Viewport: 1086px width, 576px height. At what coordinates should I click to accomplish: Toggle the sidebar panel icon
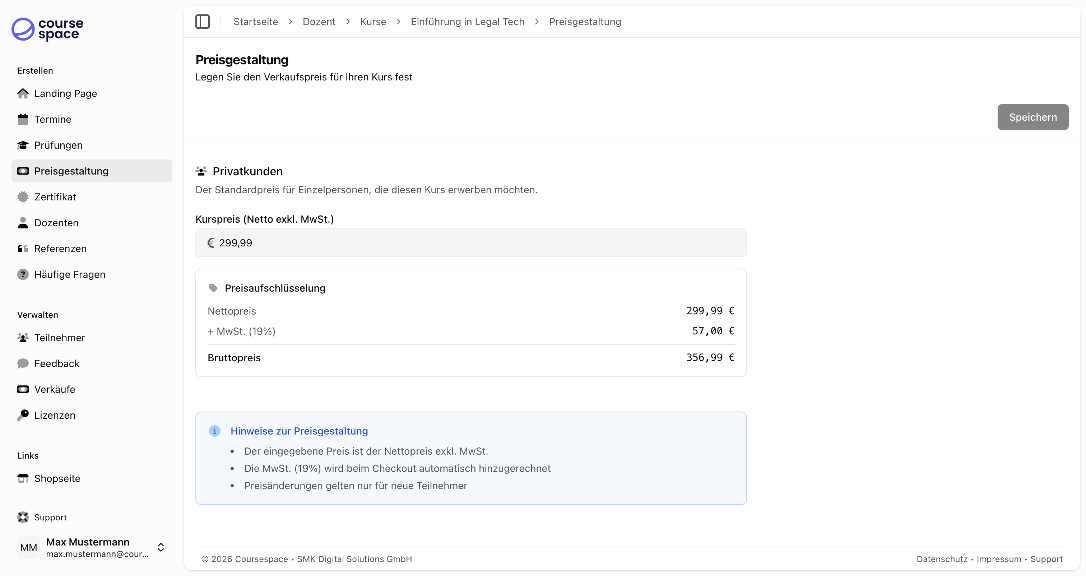[x=203, y=21]
